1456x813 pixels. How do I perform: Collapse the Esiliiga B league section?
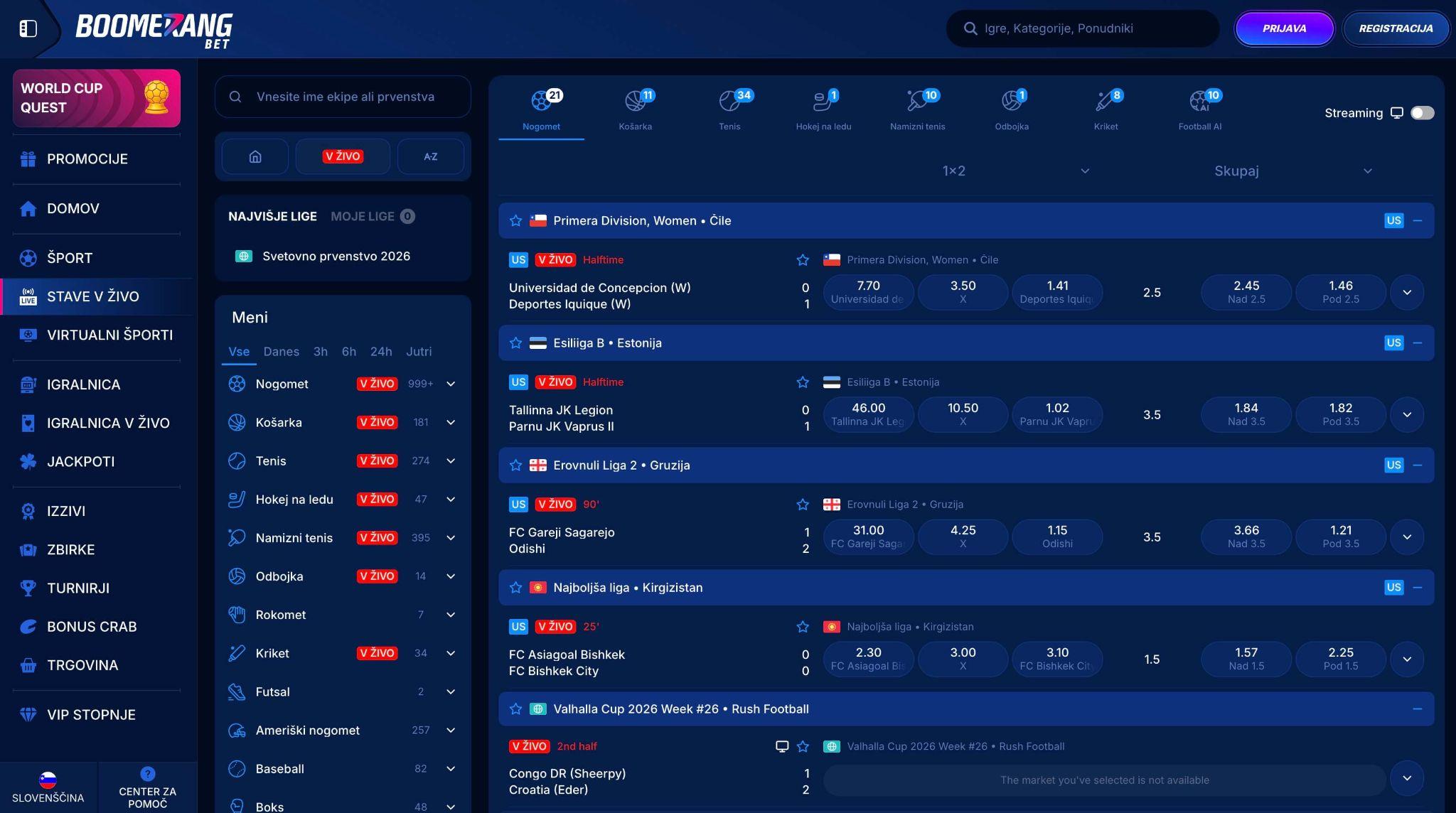coord(1418,343)
